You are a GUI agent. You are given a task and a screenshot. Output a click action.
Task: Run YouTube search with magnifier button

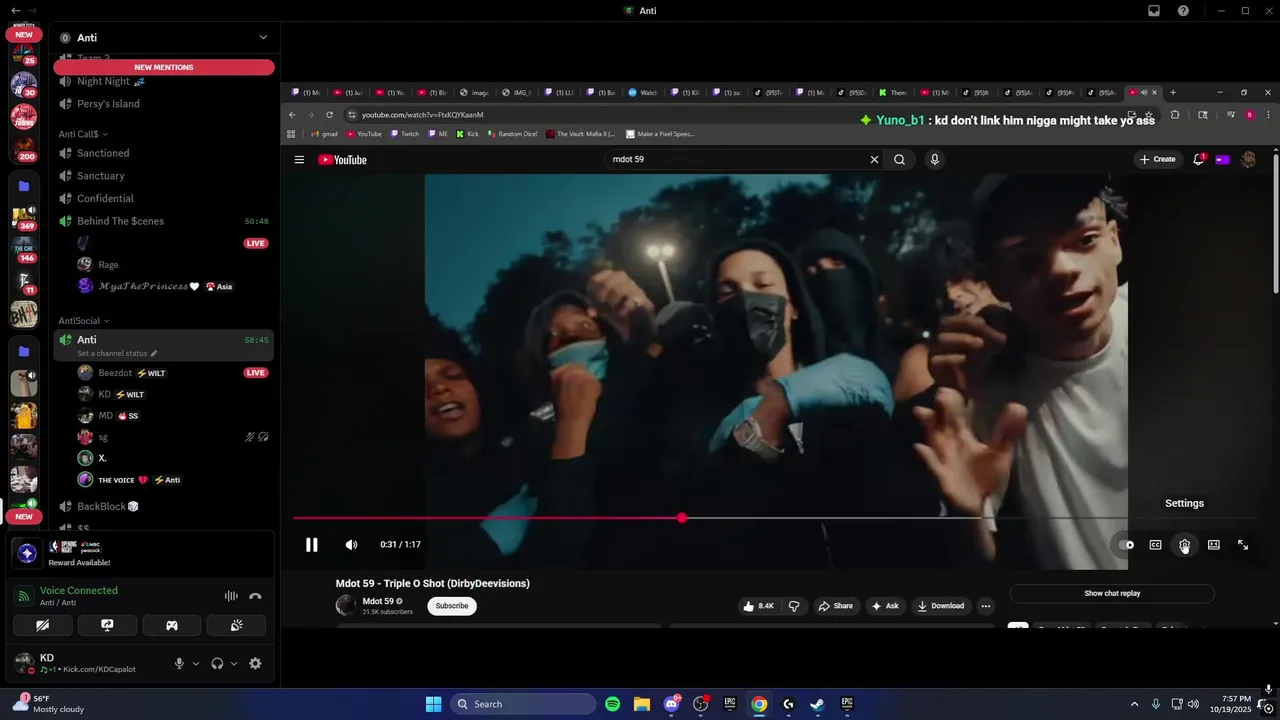899,159
